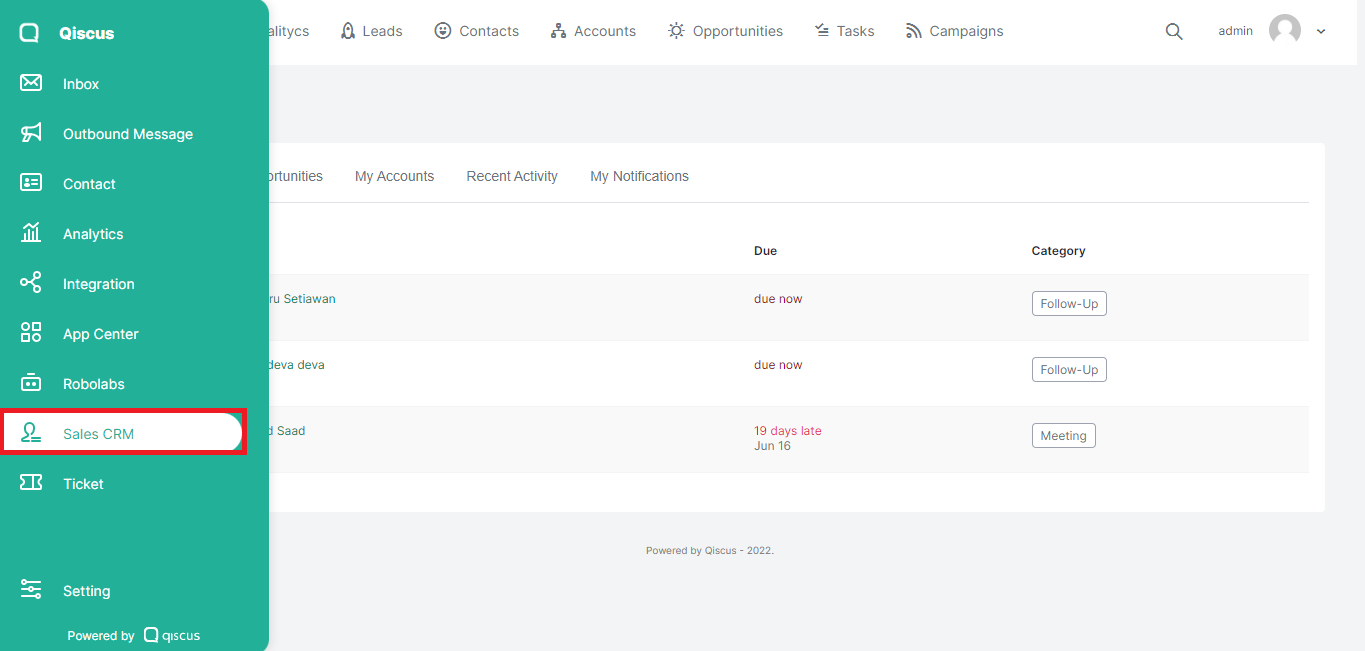Click the Contact card icon
This screenshot has width=1365, height=651.
(x=31, y=183)
